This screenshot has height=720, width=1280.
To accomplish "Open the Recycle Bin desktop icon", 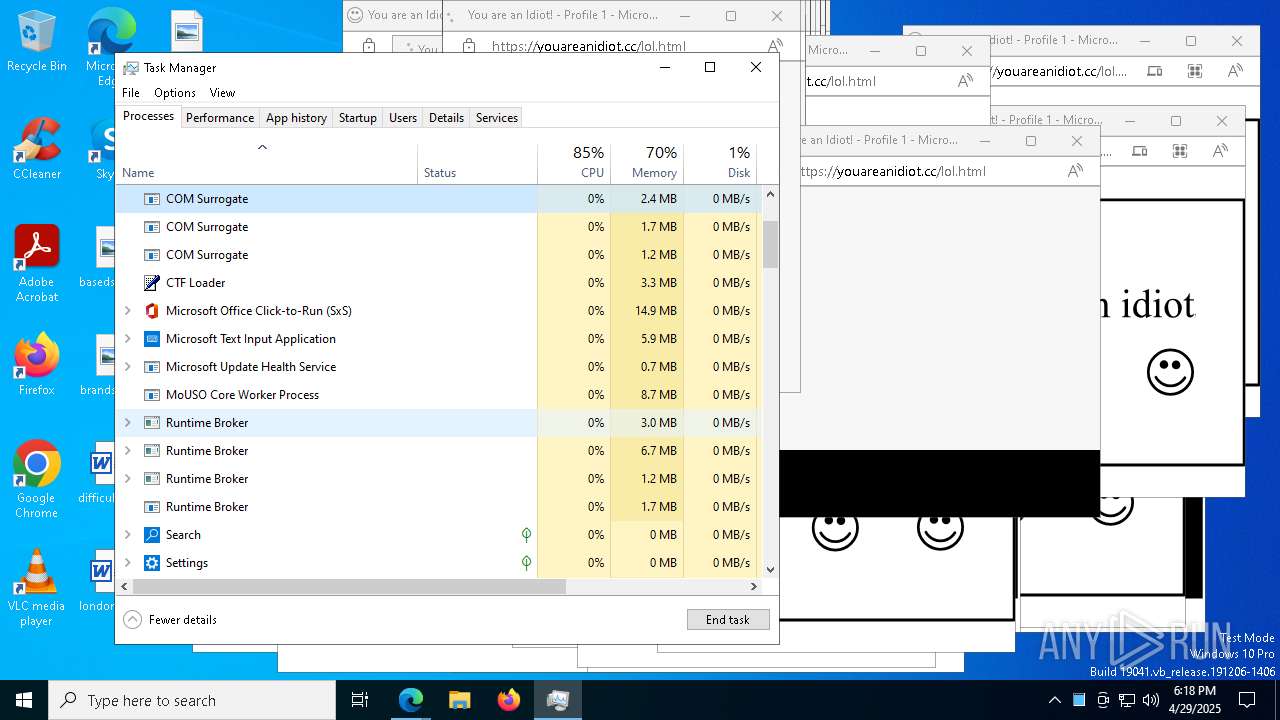I will click(37, 41).
